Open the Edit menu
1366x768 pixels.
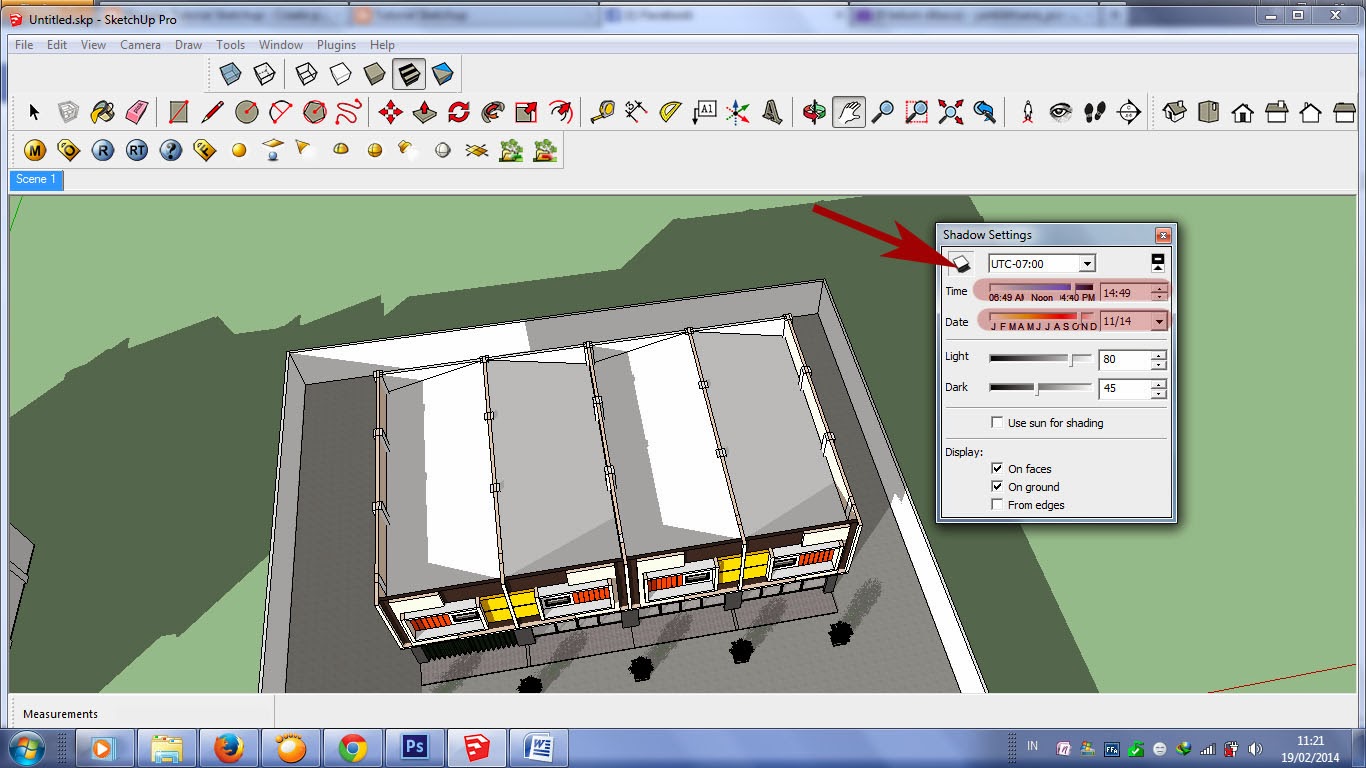click(57, 45)
